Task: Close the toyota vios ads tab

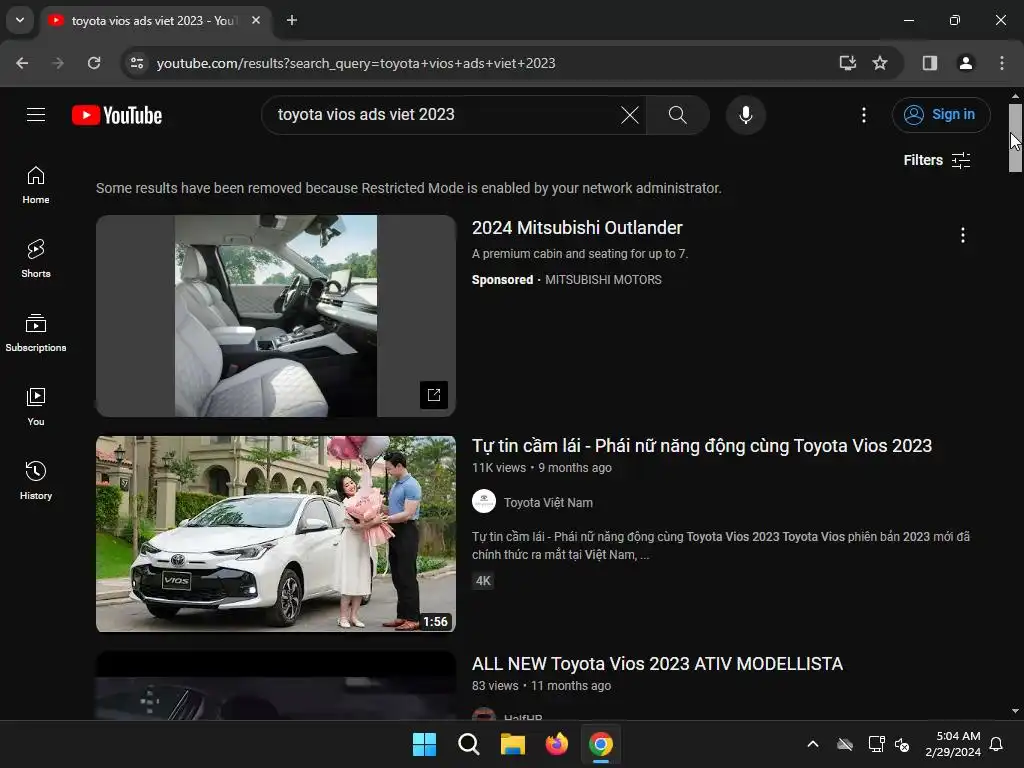Action: [256, 20]
